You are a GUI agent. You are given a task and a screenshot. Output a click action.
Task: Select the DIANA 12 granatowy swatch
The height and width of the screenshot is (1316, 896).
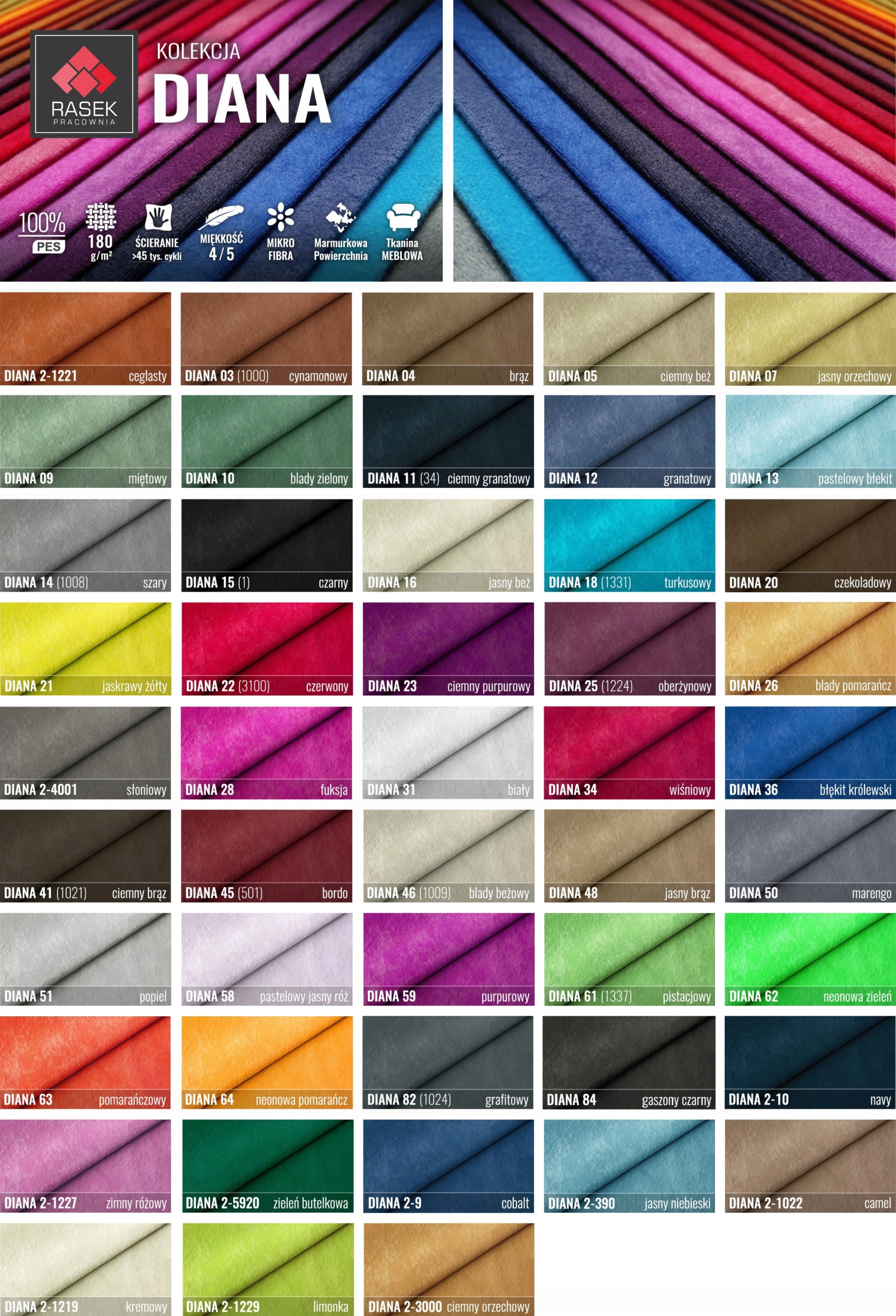pos(629,442)
